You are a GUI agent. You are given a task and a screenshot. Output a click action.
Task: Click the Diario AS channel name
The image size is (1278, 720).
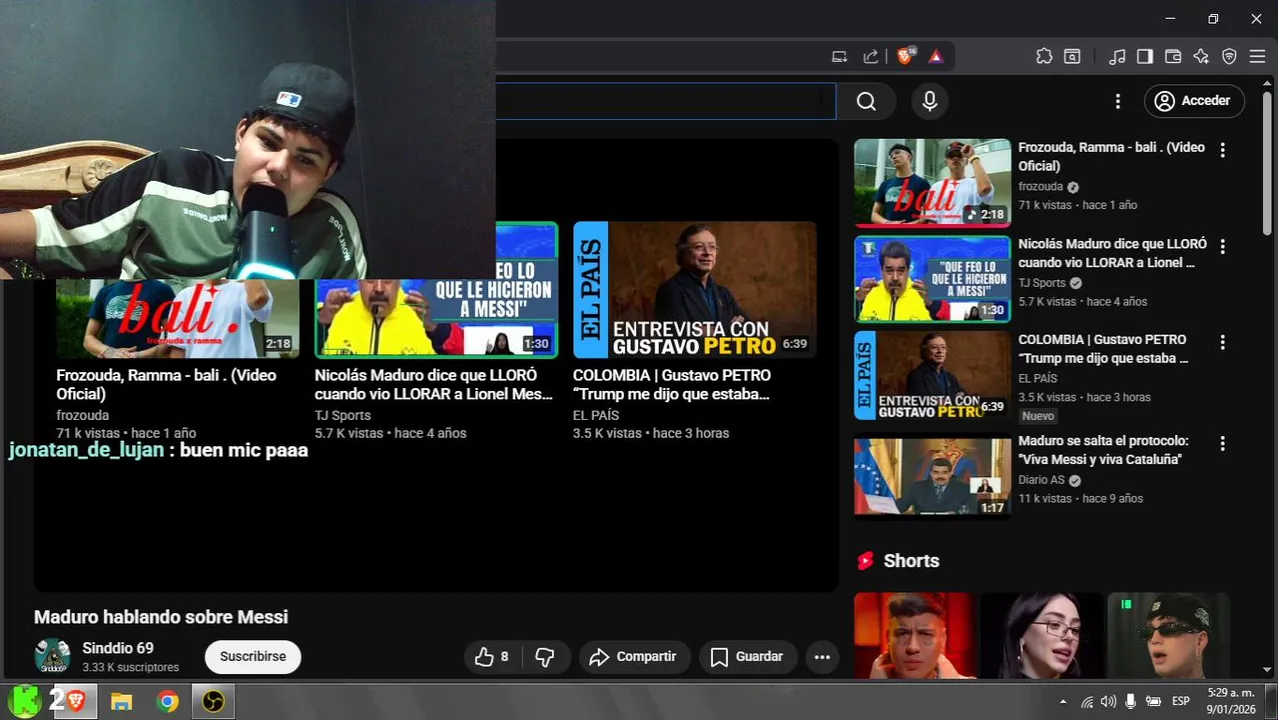pos(1041,480)
